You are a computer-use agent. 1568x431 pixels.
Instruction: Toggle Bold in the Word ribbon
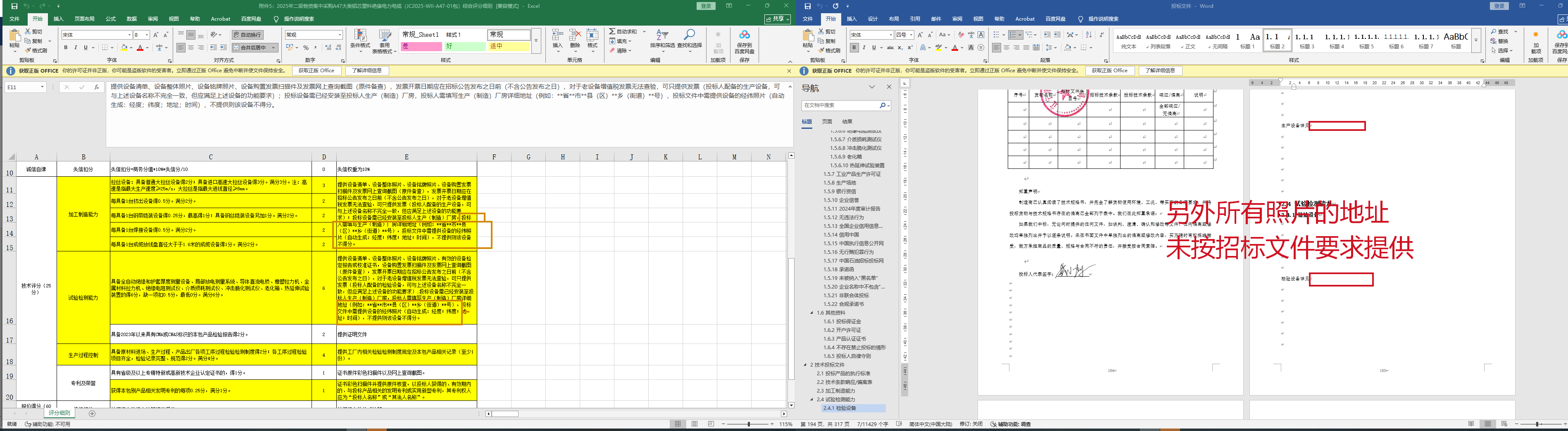[854, 47]
